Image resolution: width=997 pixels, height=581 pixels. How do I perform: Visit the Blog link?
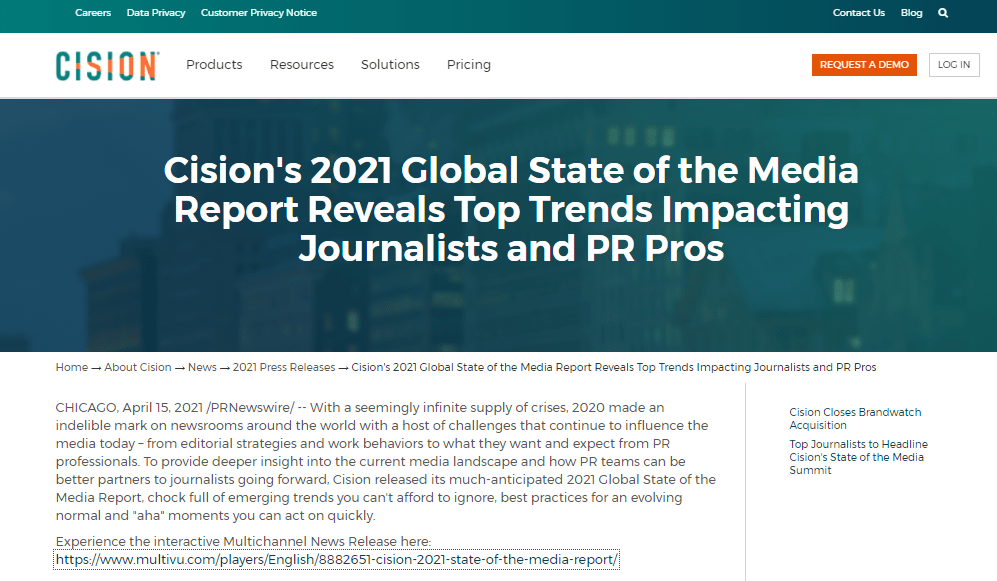tap(911, 13)
